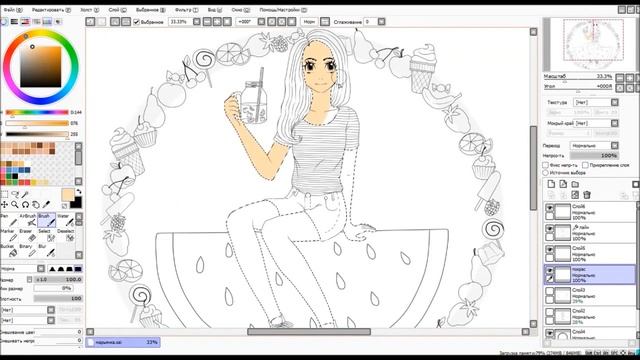This screenshot has height=360, width=640.
Task: Click the Норм straight-line mode button
Action: click(x=309, y=22)
